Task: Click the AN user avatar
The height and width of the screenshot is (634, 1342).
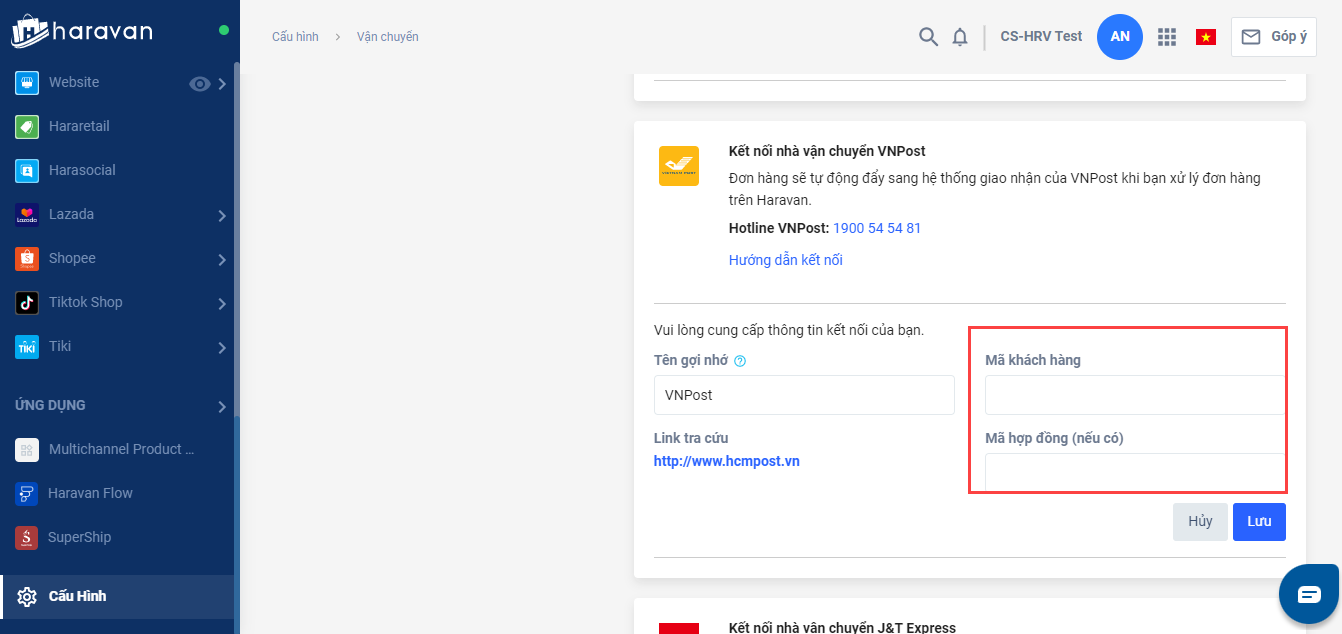Action: [x=1120, y=37]
